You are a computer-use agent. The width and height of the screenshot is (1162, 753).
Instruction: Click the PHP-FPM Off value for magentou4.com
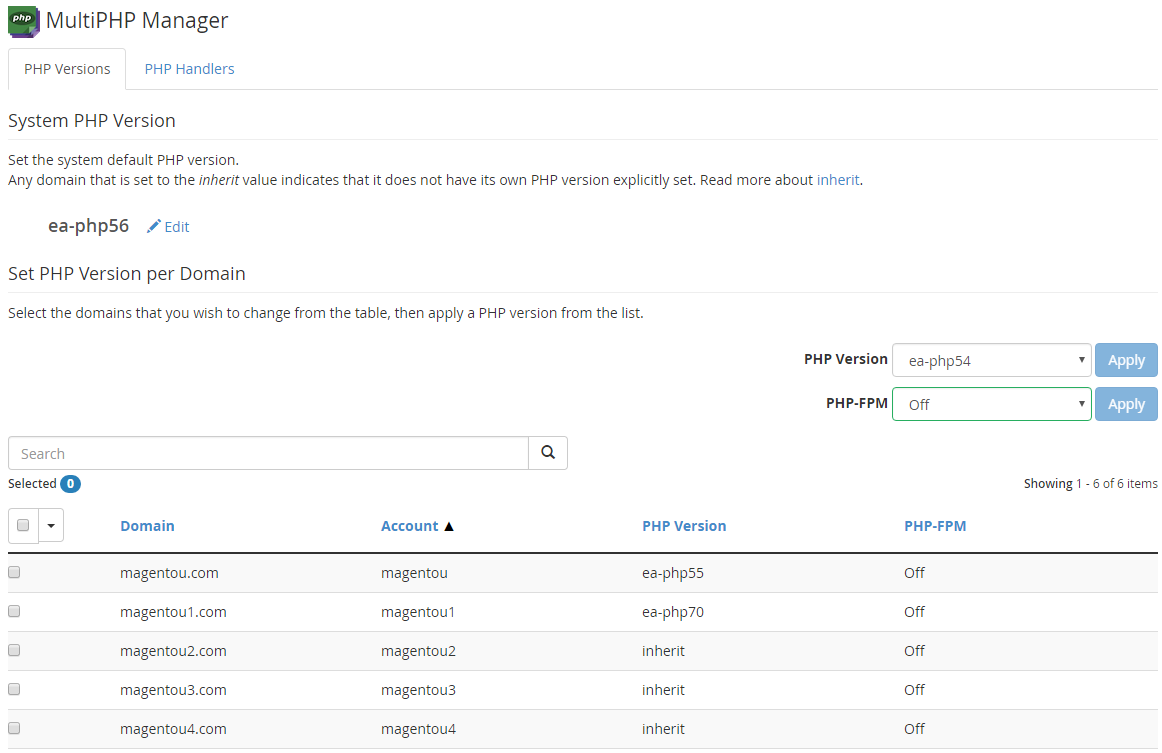(x=914, y=729)
